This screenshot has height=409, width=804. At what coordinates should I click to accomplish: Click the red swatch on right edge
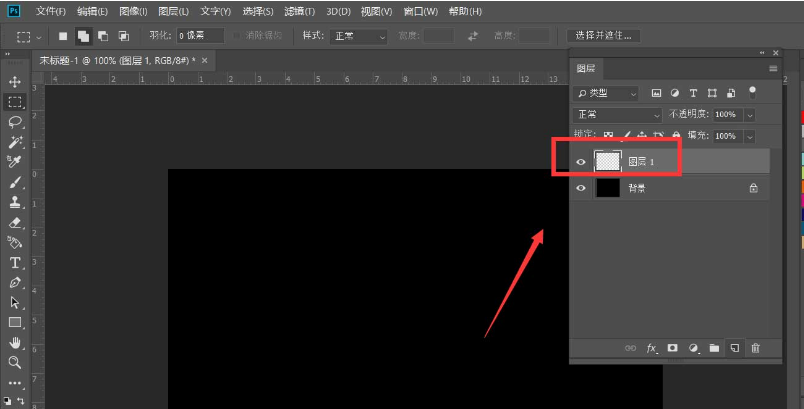[x=802, y=117]
